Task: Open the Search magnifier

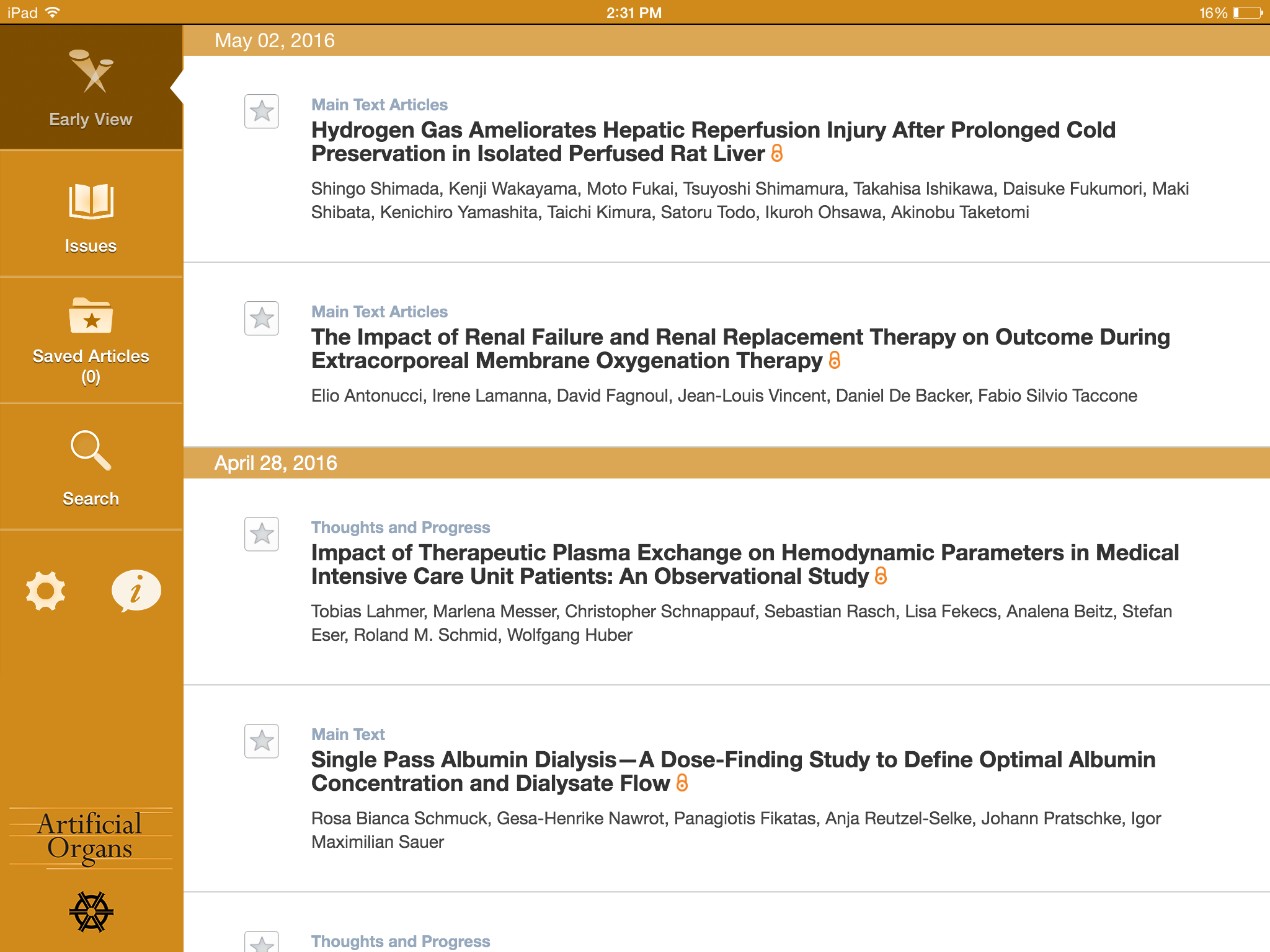Action: tap(91, 467)
